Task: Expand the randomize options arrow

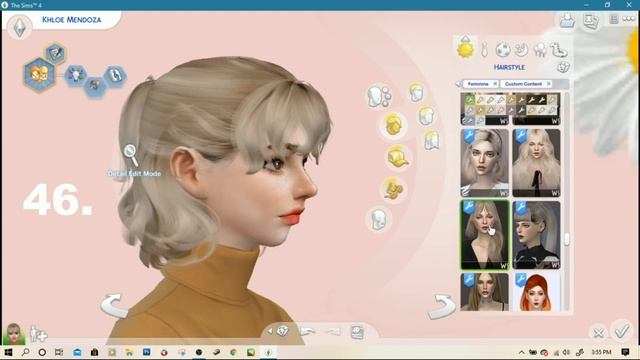Action: pos(270,331)
